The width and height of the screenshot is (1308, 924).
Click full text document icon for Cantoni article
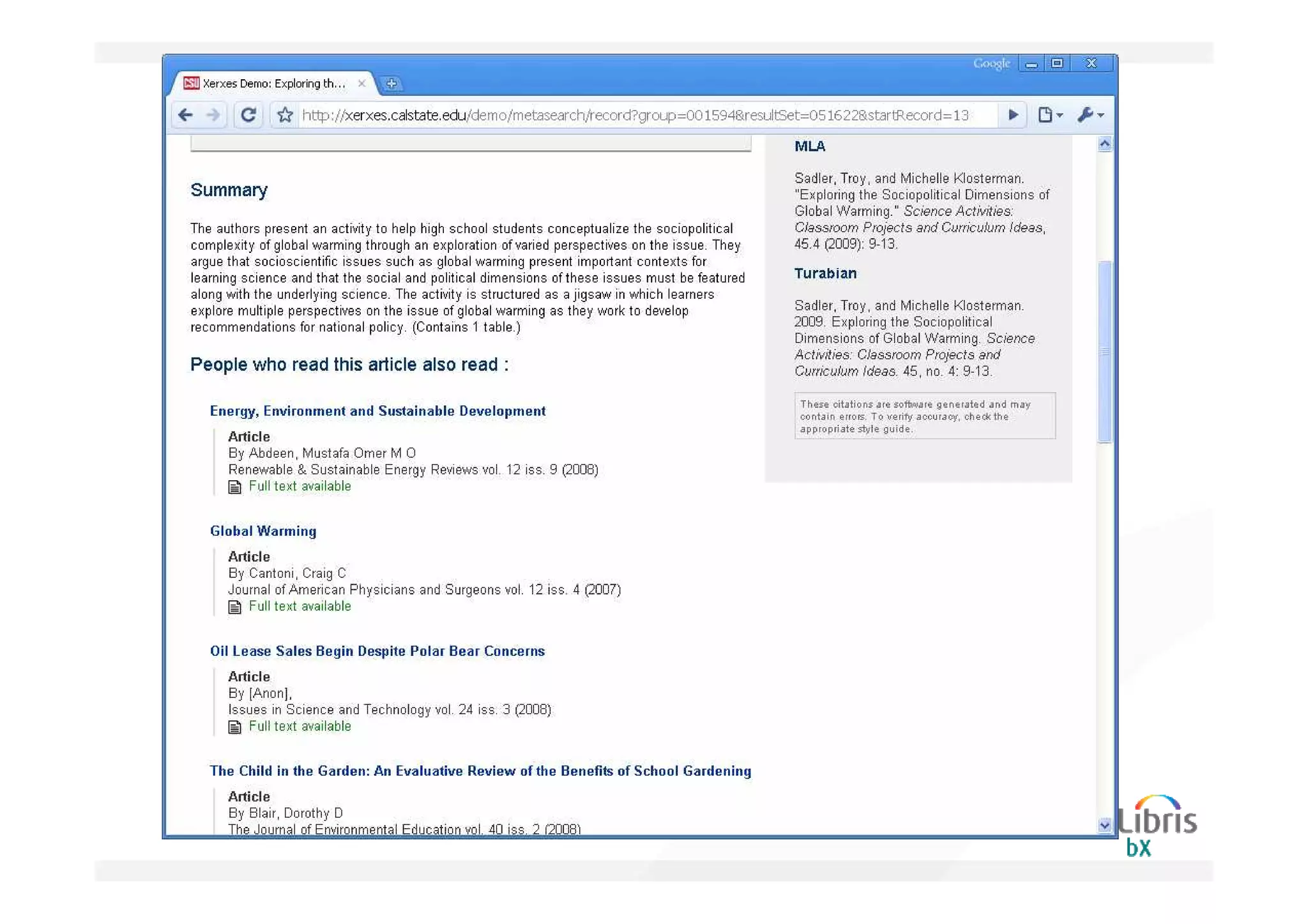(x=235, y=607)
